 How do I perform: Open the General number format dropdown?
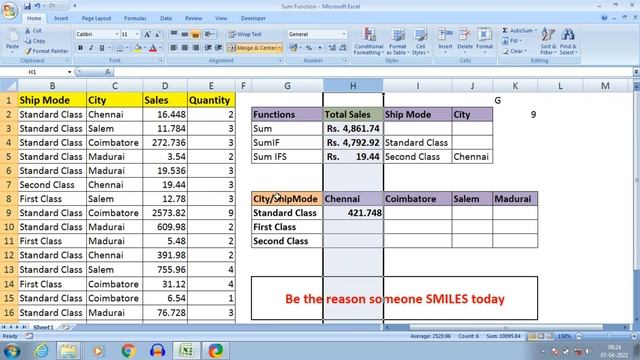pyautogui.click(x=344, y=34)
